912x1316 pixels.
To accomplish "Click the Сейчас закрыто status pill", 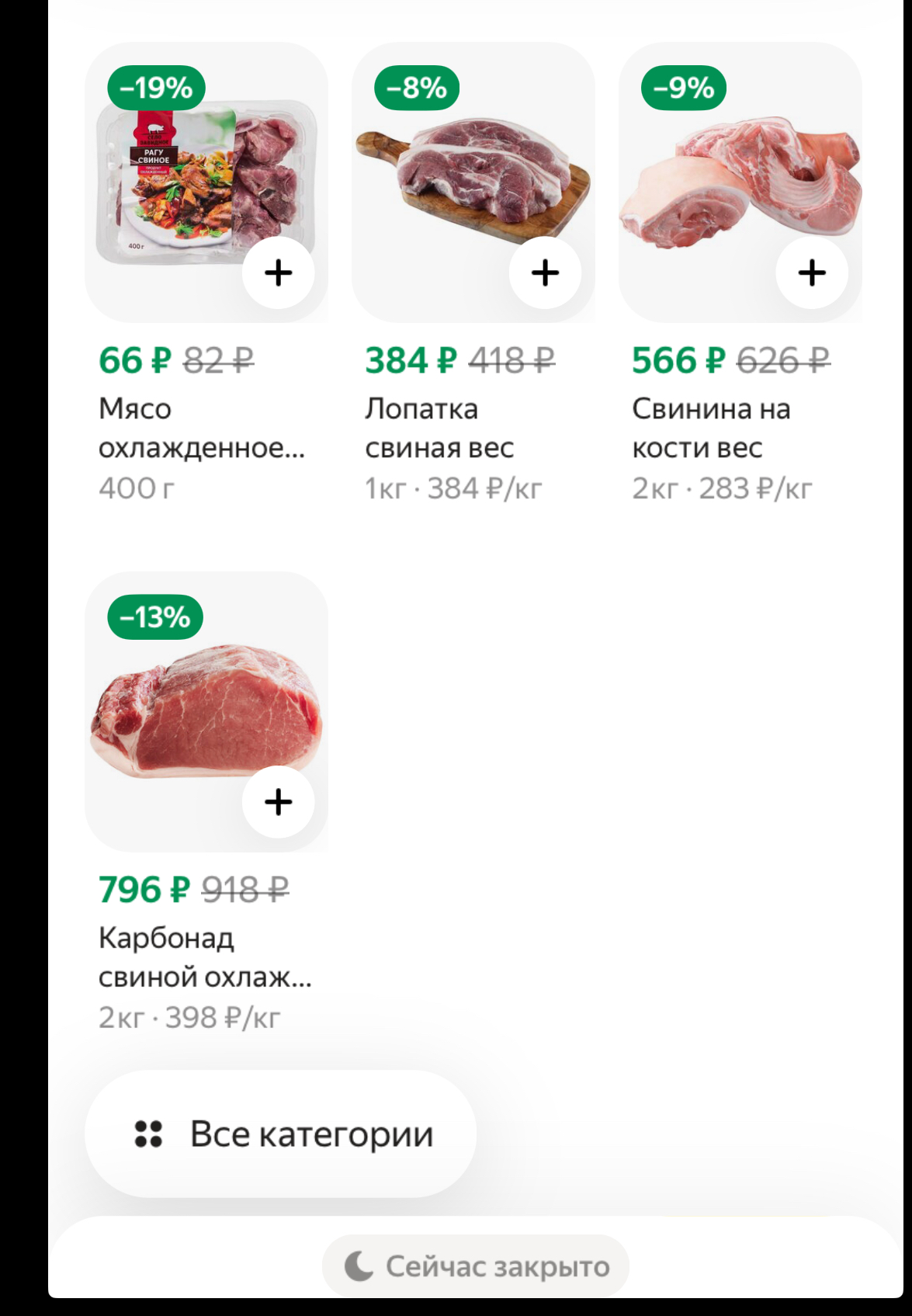I will (x=475, y=1266).
